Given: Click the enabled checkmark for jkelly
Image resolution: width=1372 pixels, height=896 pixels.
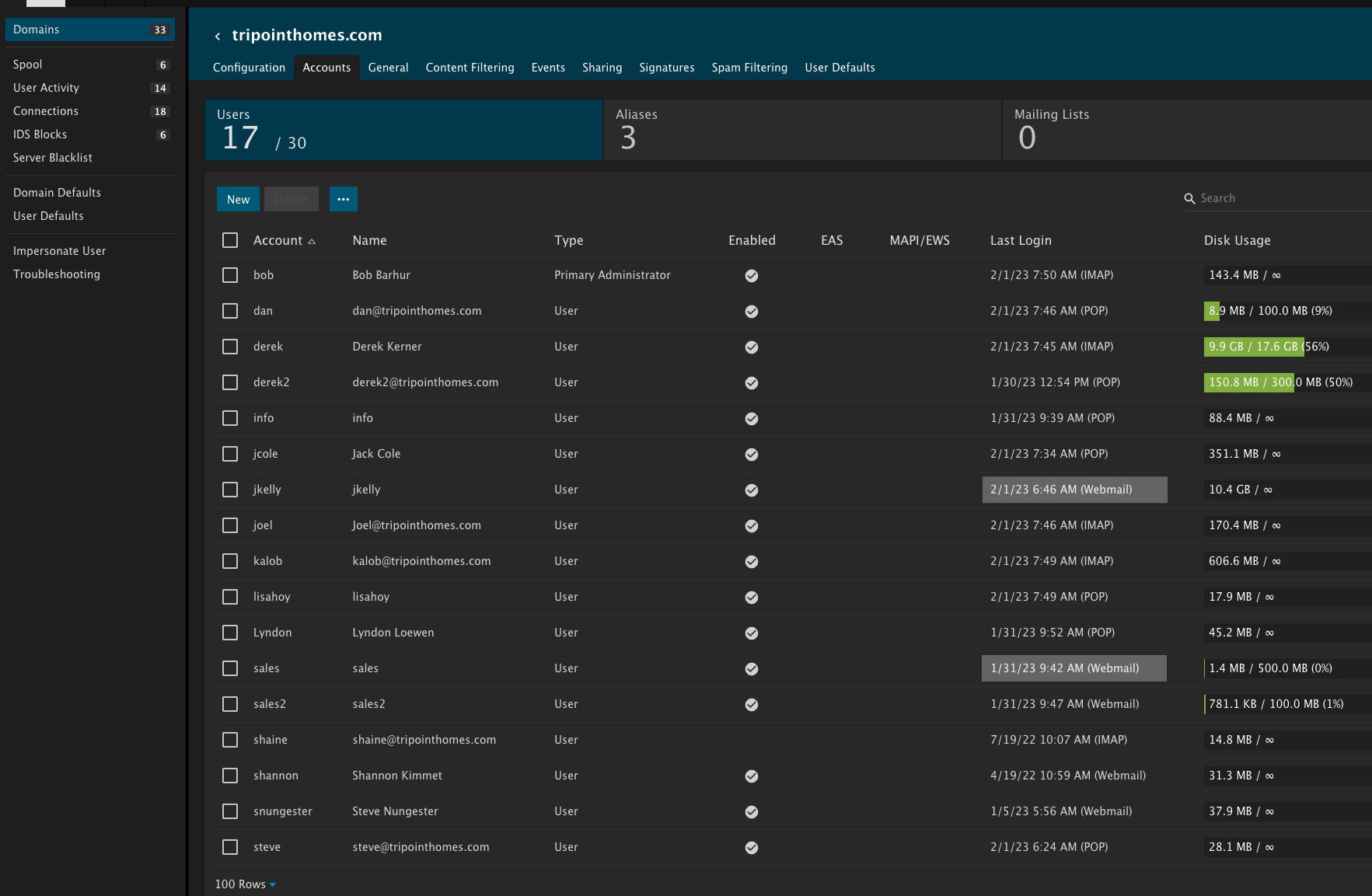Looking at the screenshot, I should click(x=751, y=490).
